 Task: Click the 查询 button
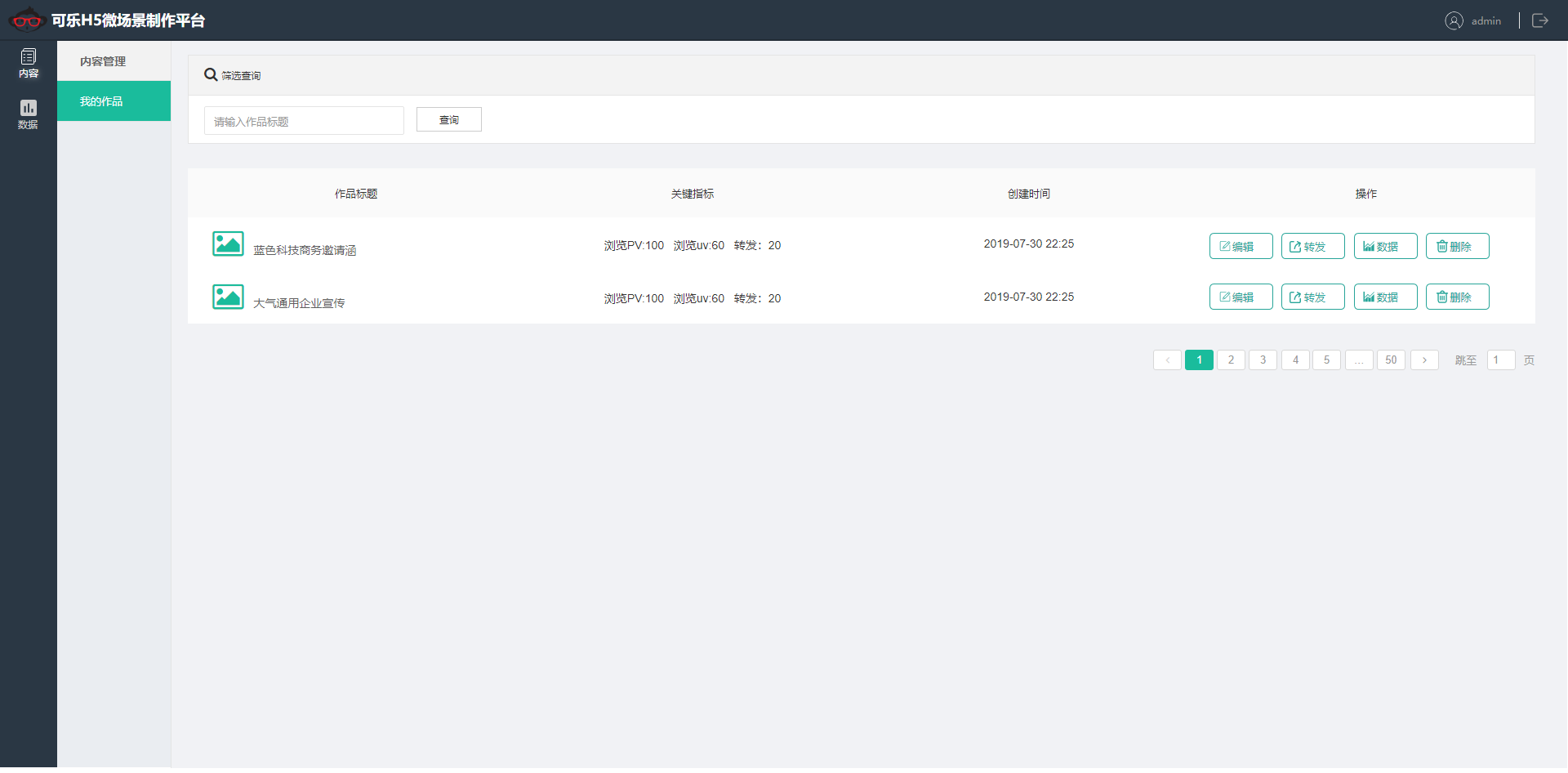click(449, 119)
